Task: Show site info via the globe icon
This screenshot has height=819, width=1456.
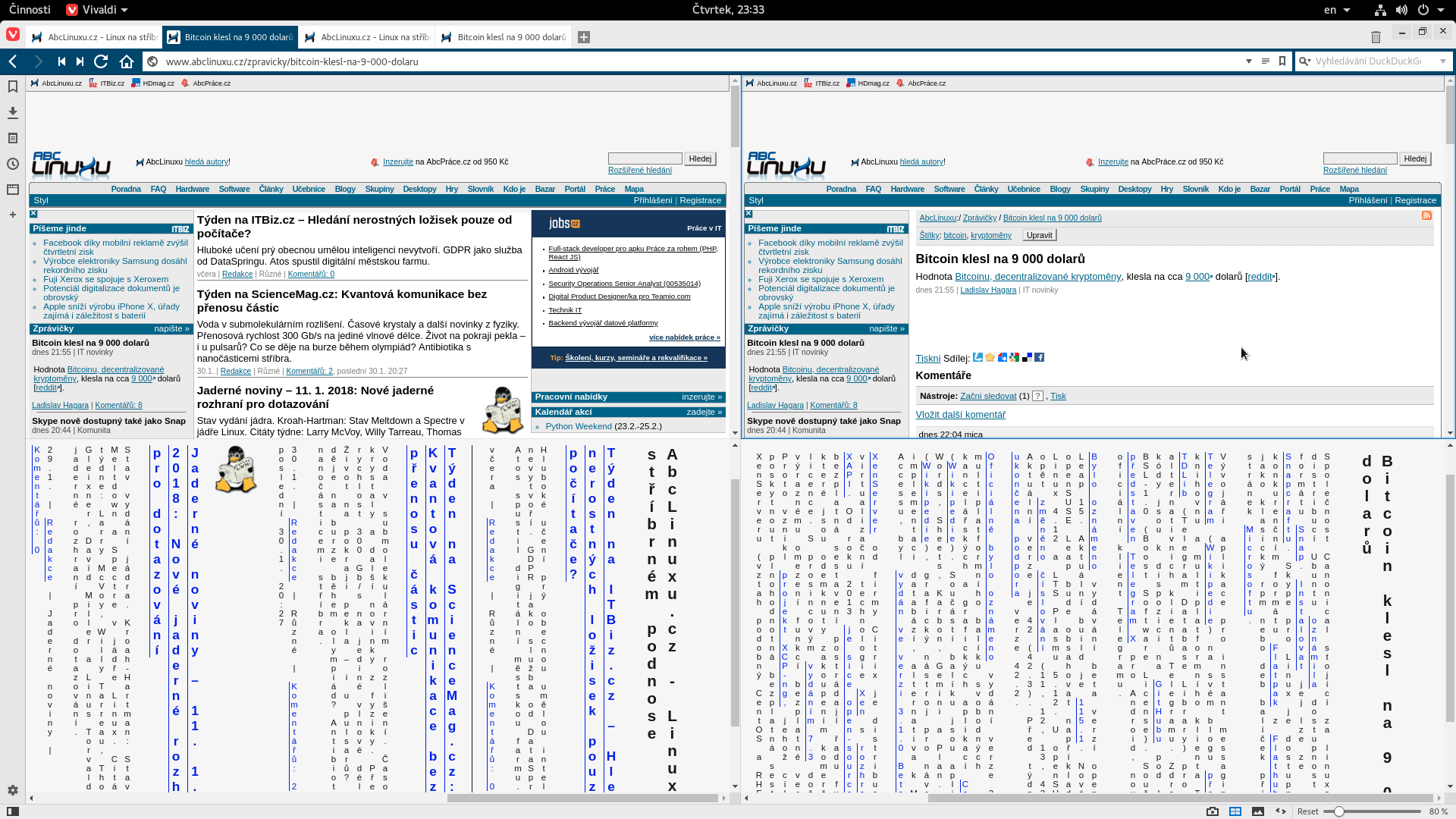Action: pos(152,61)
